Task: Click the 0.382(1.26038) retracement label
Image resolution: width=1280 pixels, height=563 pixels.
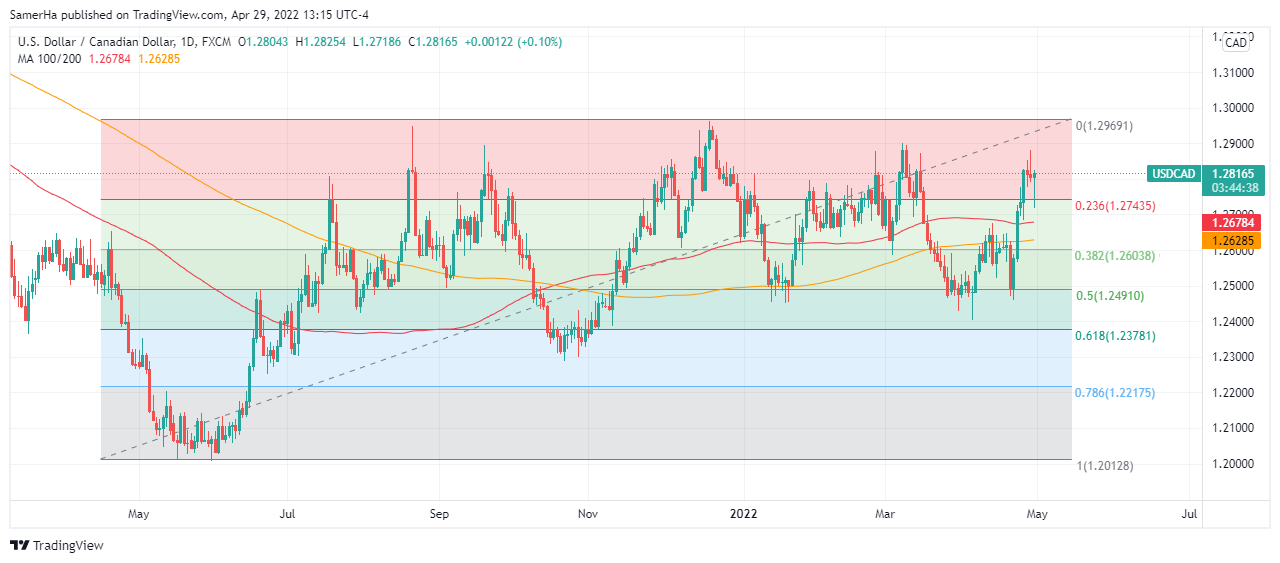Action: coord(1115,256)
